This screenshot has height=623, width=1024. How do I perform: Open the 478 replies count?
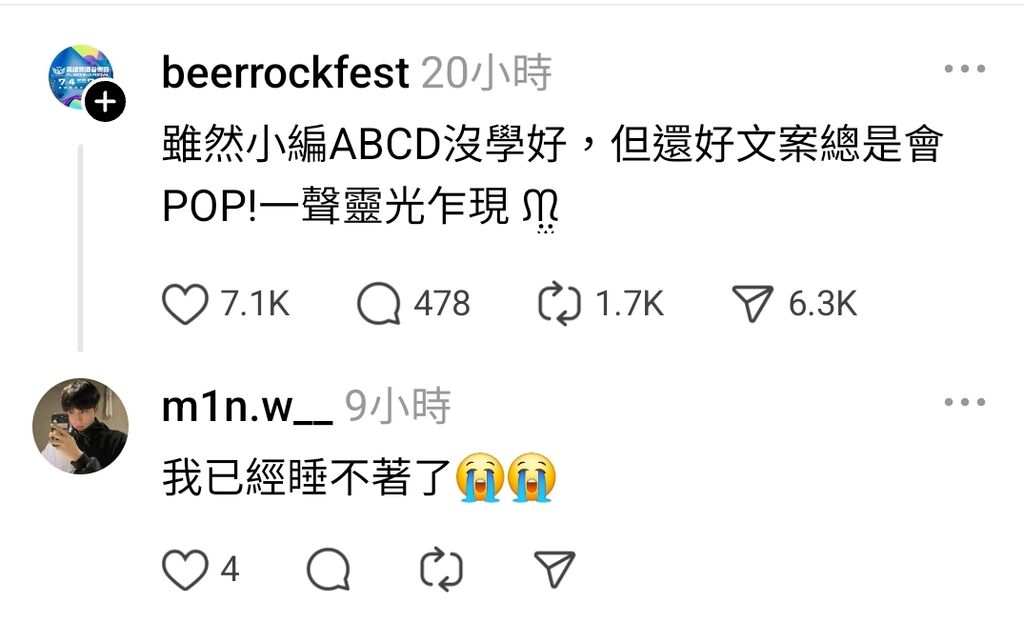click(x=442, y=304)
